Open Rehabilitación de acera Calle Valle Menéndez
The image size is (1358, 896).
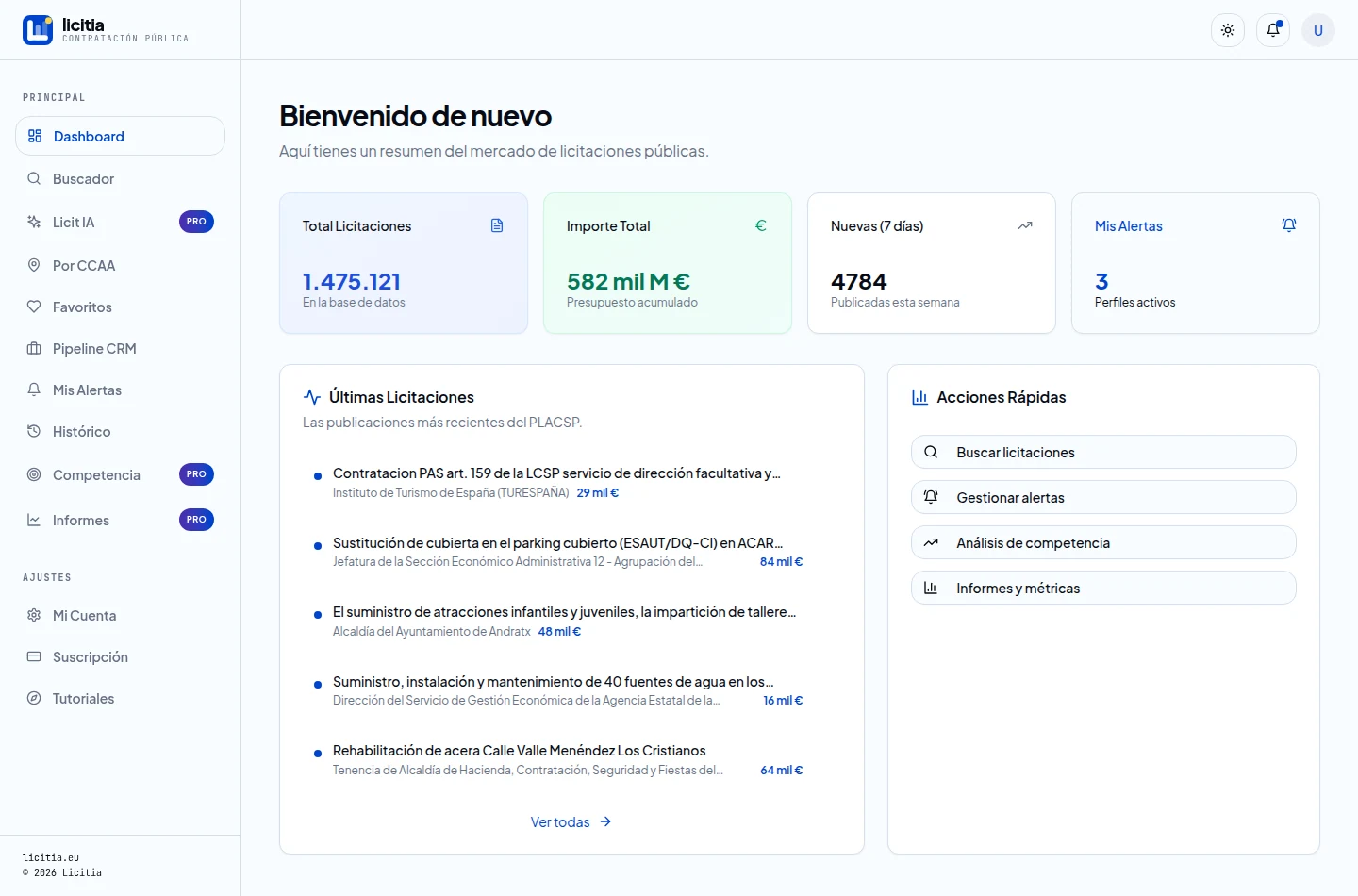(519, 751)
